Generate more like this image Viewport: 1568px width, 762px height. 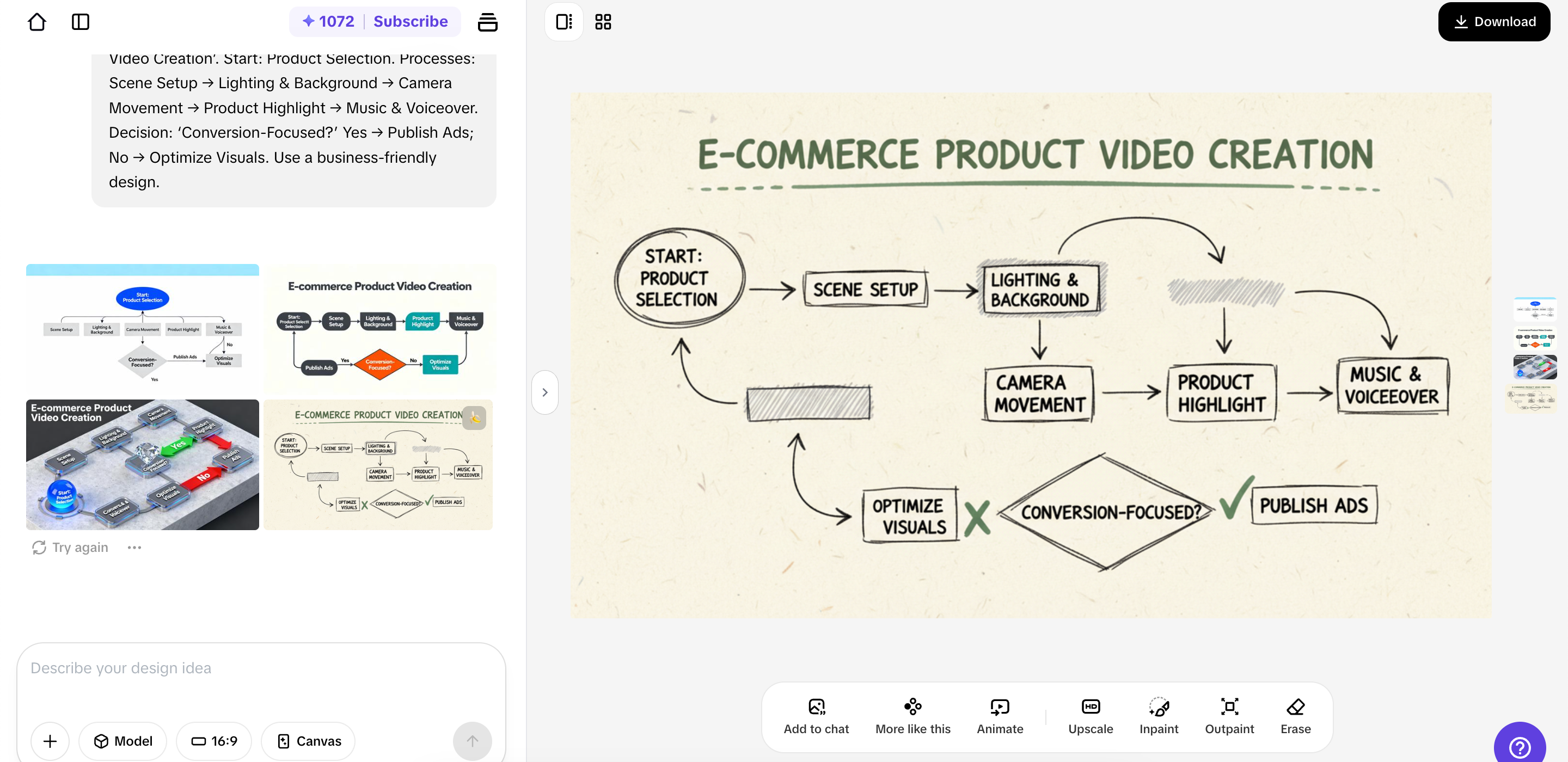click(912, 716)
